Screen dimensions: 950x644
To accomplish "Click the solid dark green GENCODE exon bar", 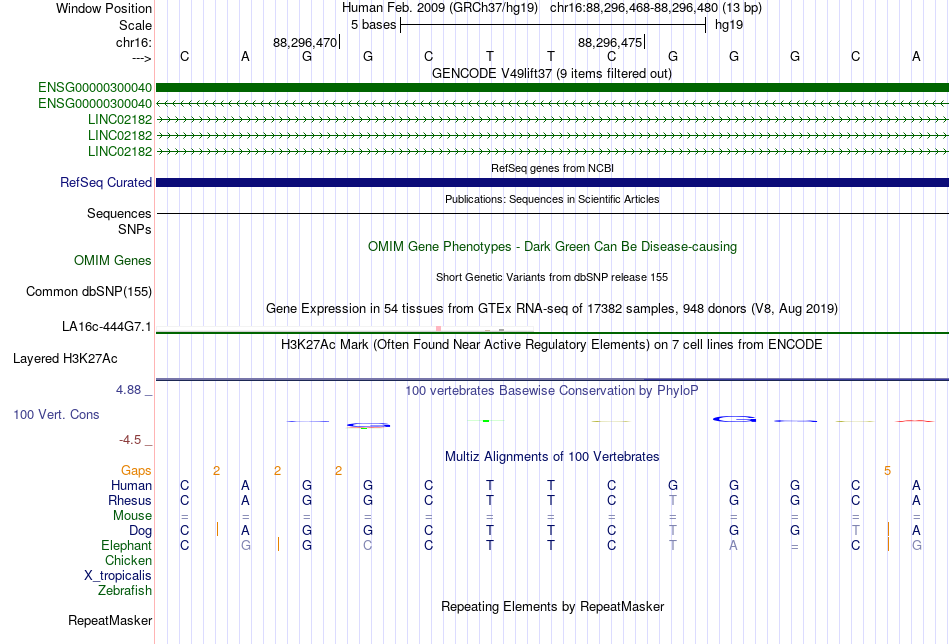I will pyautogui.click(x=552, y=88).
